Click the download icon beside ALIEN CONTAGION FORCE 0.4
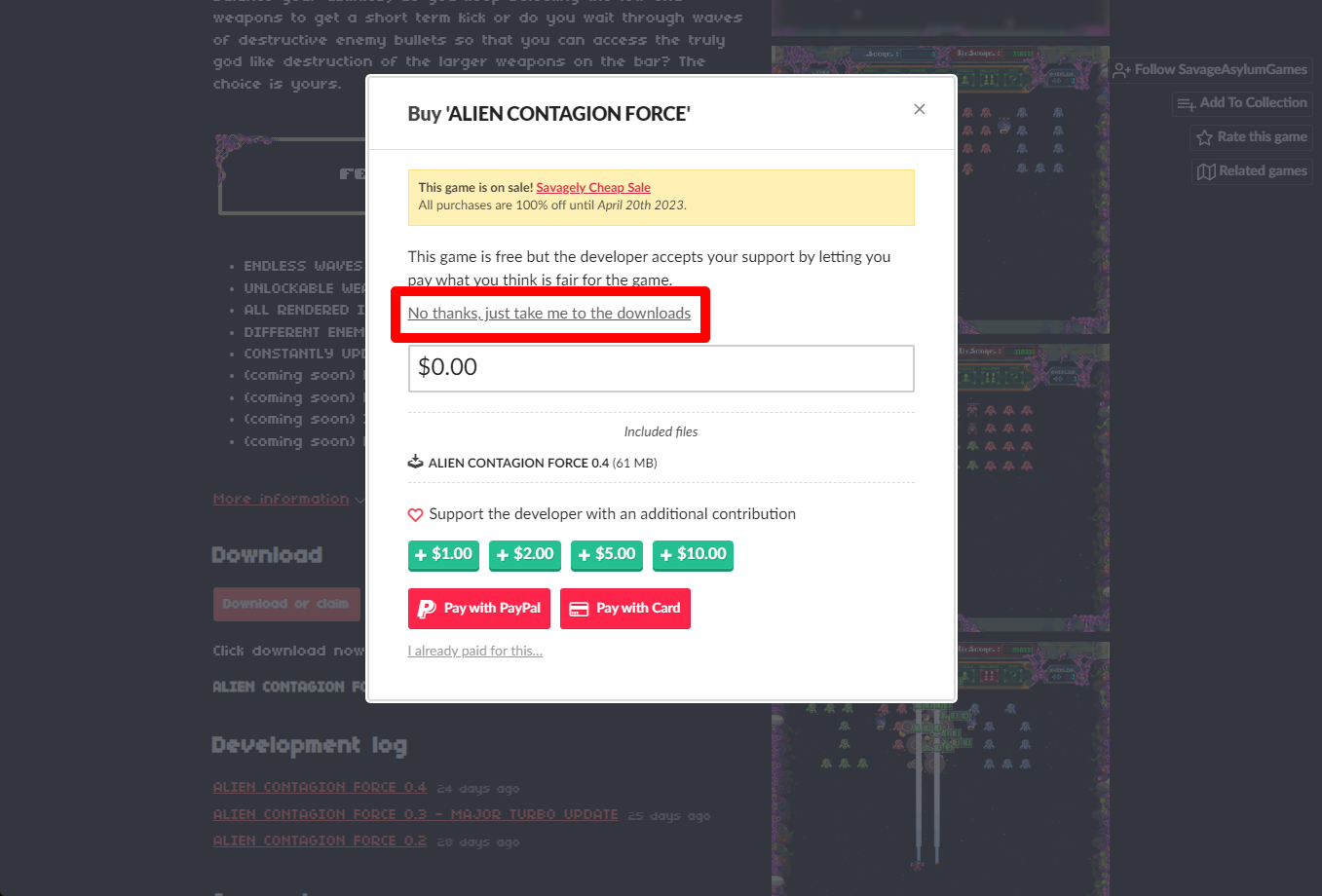The height and width of the screenshot is (896, 1322). 415,463
